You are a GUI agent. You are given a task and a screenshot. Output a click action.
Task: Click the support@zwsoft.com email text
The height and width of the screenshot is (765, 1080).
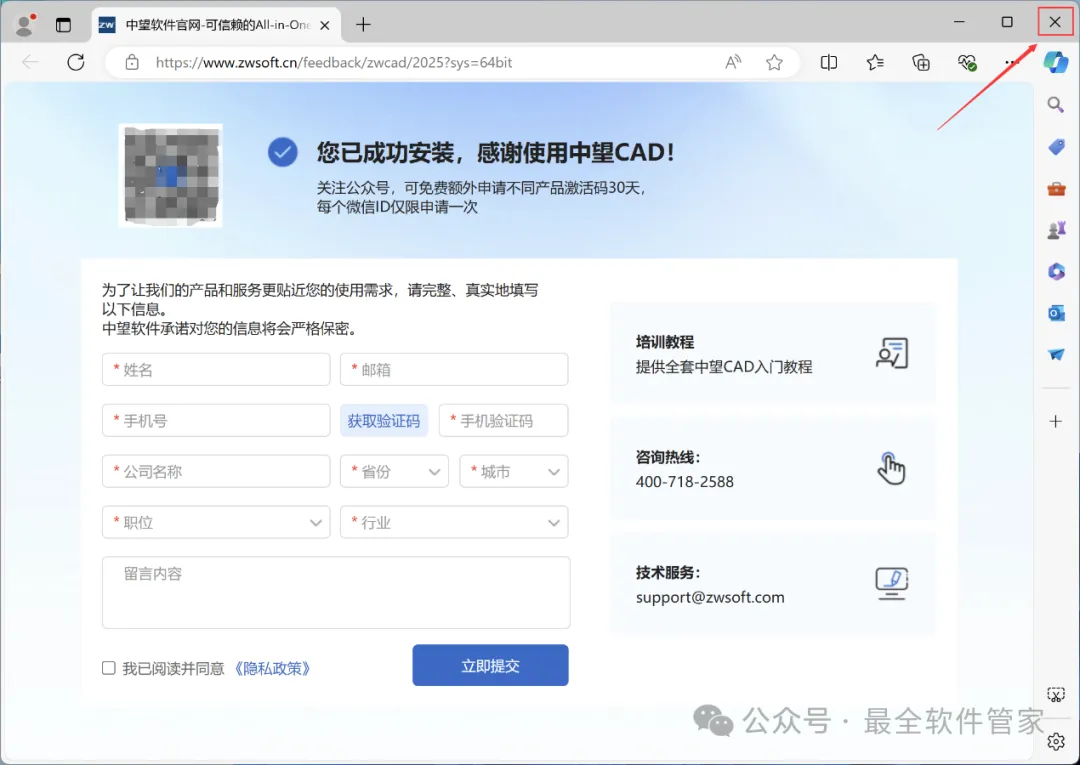tap(710, 598)
